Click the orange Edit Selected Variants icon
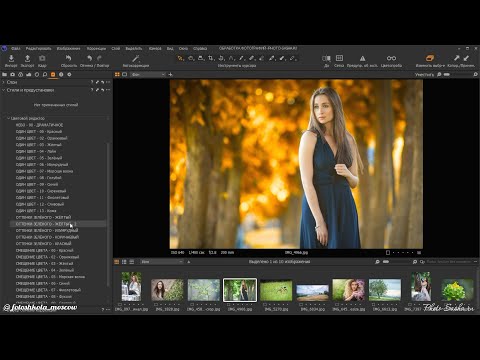Screen dimensions: 480x360 pos(430,58)
